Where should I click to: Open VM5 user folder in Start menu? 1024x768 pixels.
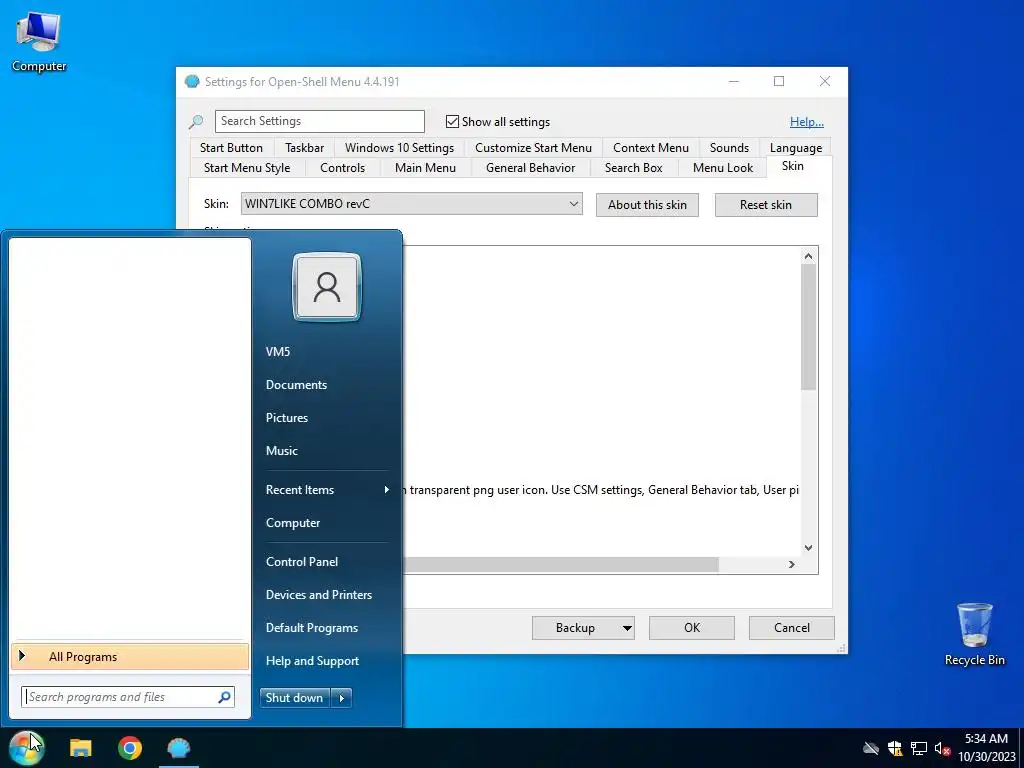[x=327, y=351]
